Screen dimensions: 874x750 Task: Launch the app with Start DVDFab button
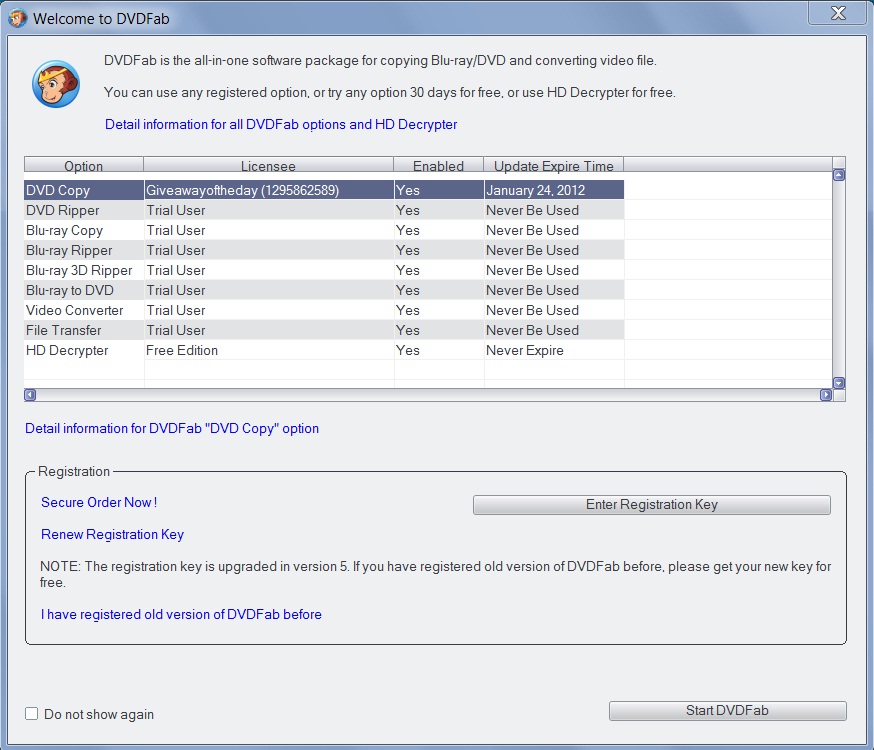tap(727, 710)
